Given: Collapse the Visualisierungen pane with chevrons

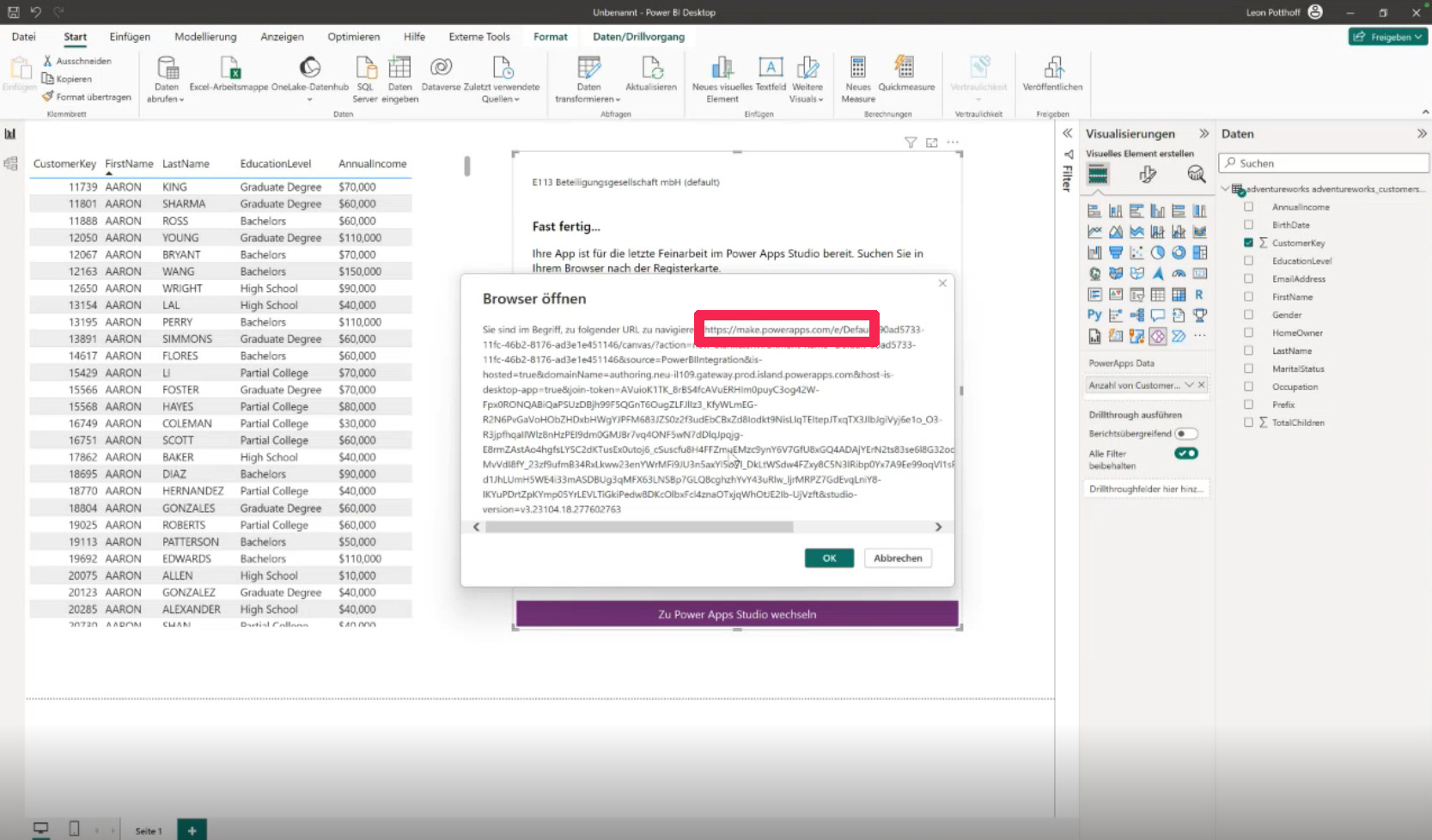Looking at the screenshot, I should (x=1203, y=134).
